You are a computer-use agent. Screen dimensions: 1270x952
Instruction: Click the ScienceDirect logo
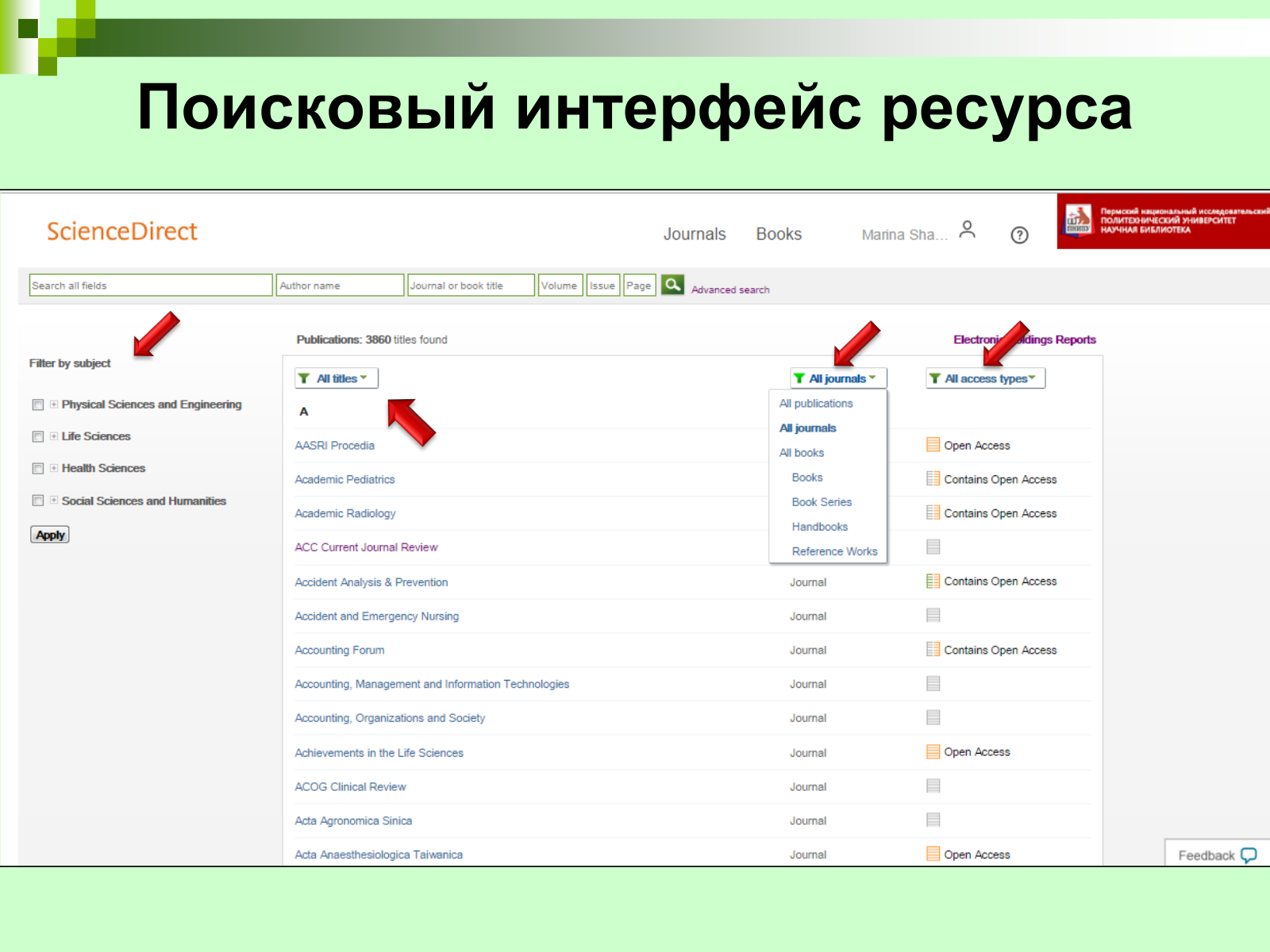point(122,231)
